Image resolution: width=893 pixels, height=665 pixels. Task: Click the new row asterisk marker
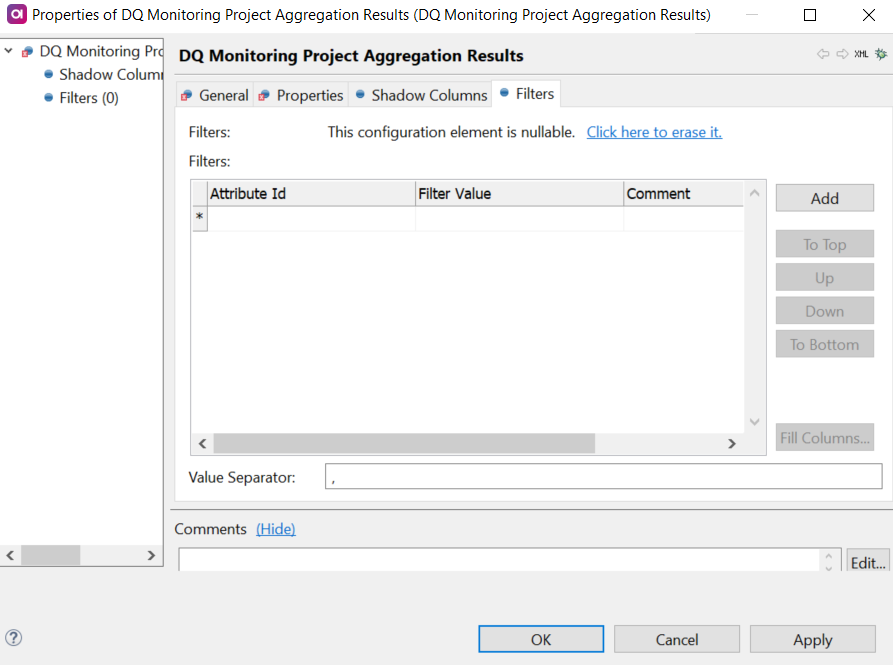click(199, 216)
